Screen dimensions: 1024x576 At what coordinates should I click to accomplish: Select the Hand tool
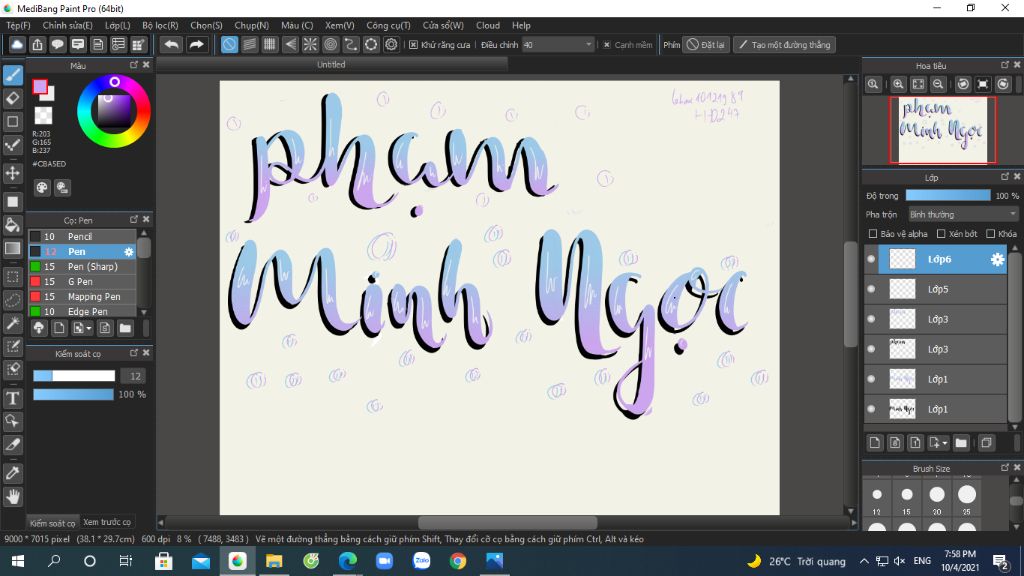coord(12,496)
